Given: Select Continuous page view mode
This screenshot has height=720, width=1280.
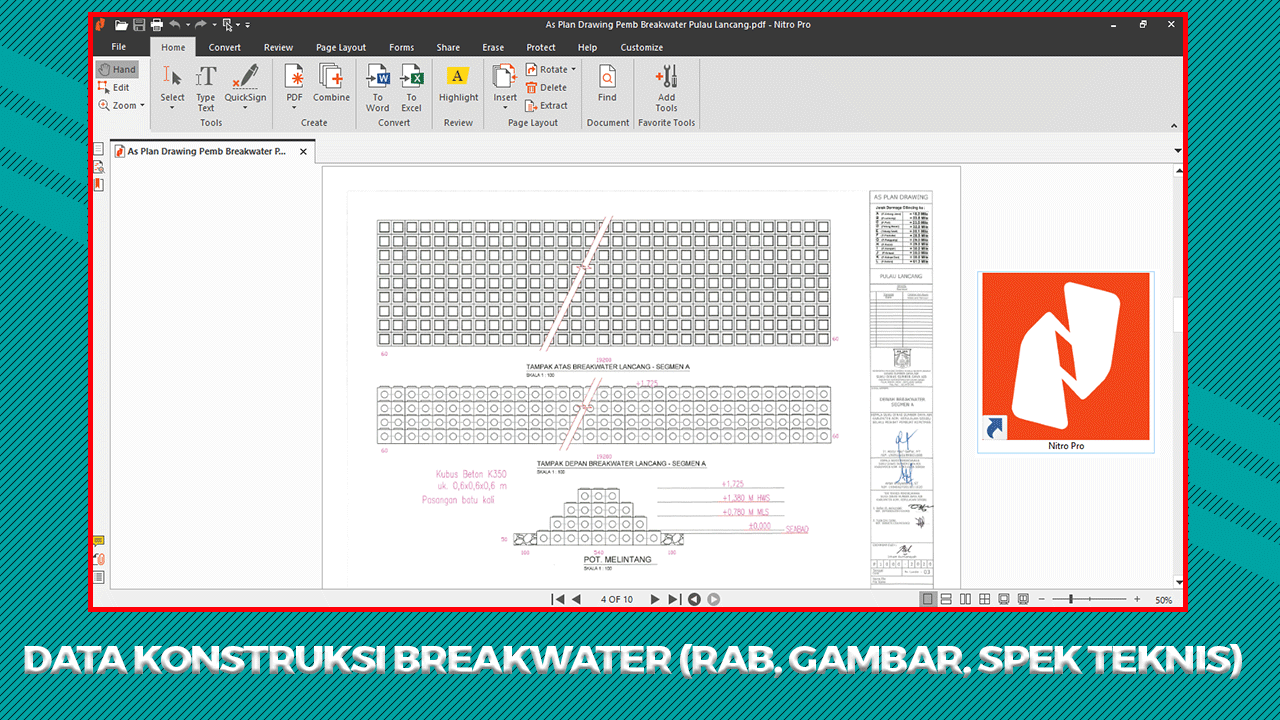Looking at the screenshot, I should 947,599.
